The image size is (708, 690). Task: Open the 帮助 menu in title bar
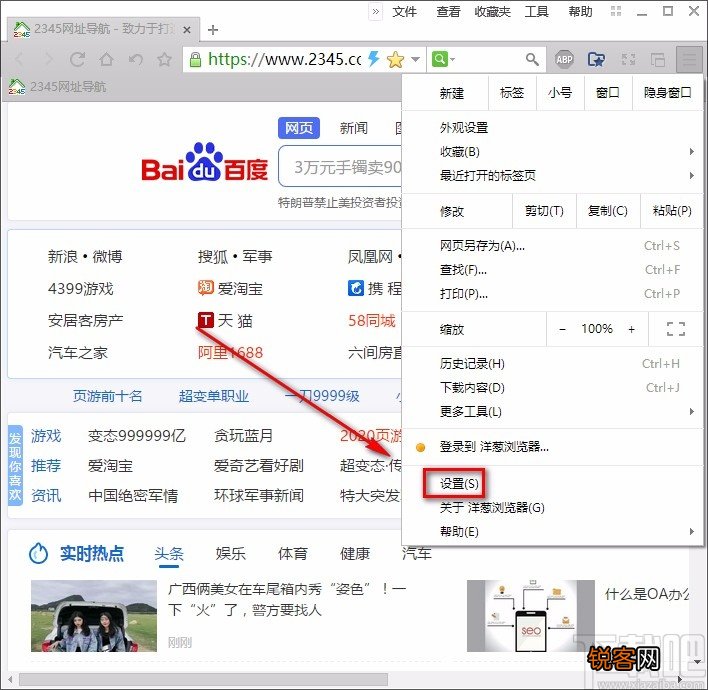[580, 11]
